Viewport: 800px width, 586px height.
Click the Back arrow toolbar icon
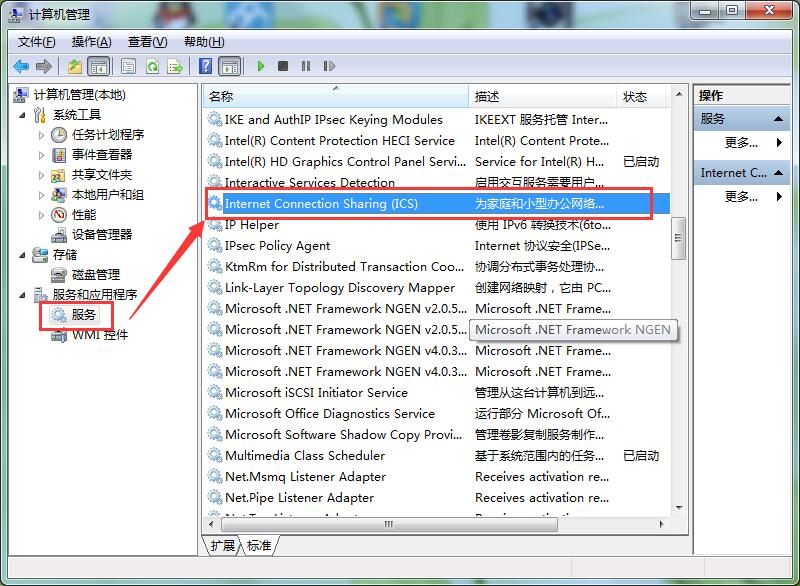click(x=21, y=66)
